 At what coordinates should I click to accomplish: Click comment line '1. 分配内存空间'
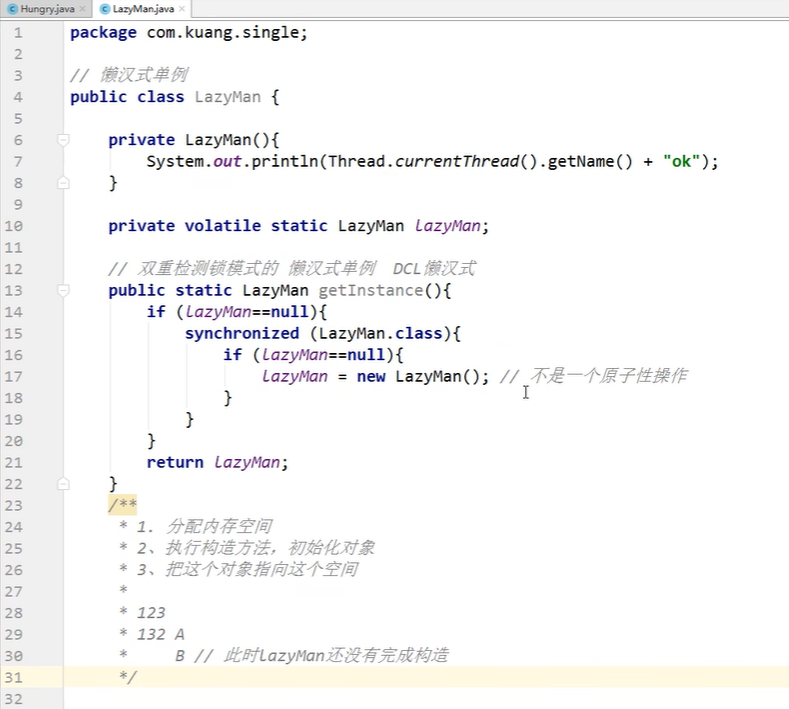click(x=204, y=527)
